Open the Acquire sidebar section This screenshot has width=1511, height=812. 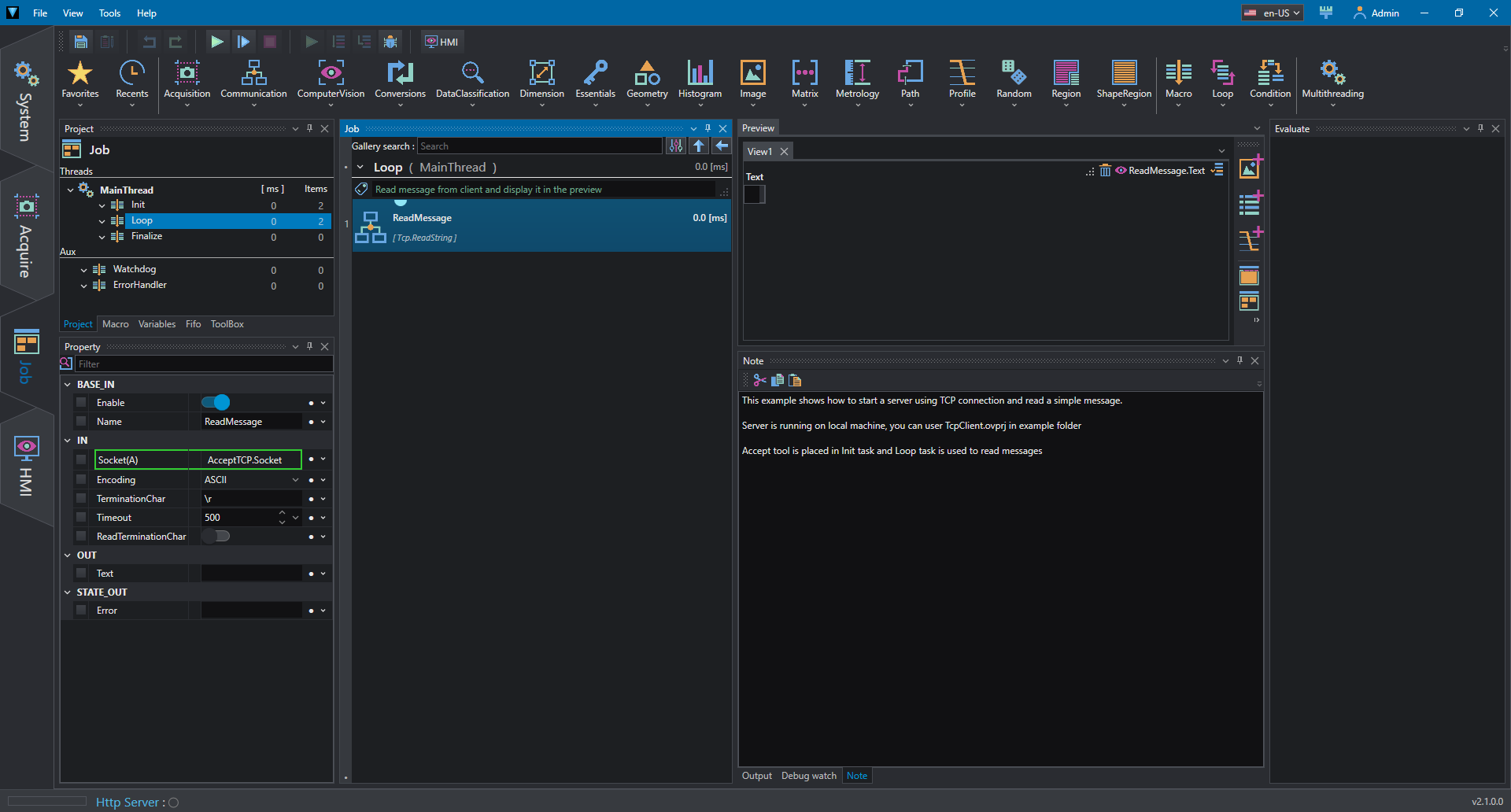26,236
